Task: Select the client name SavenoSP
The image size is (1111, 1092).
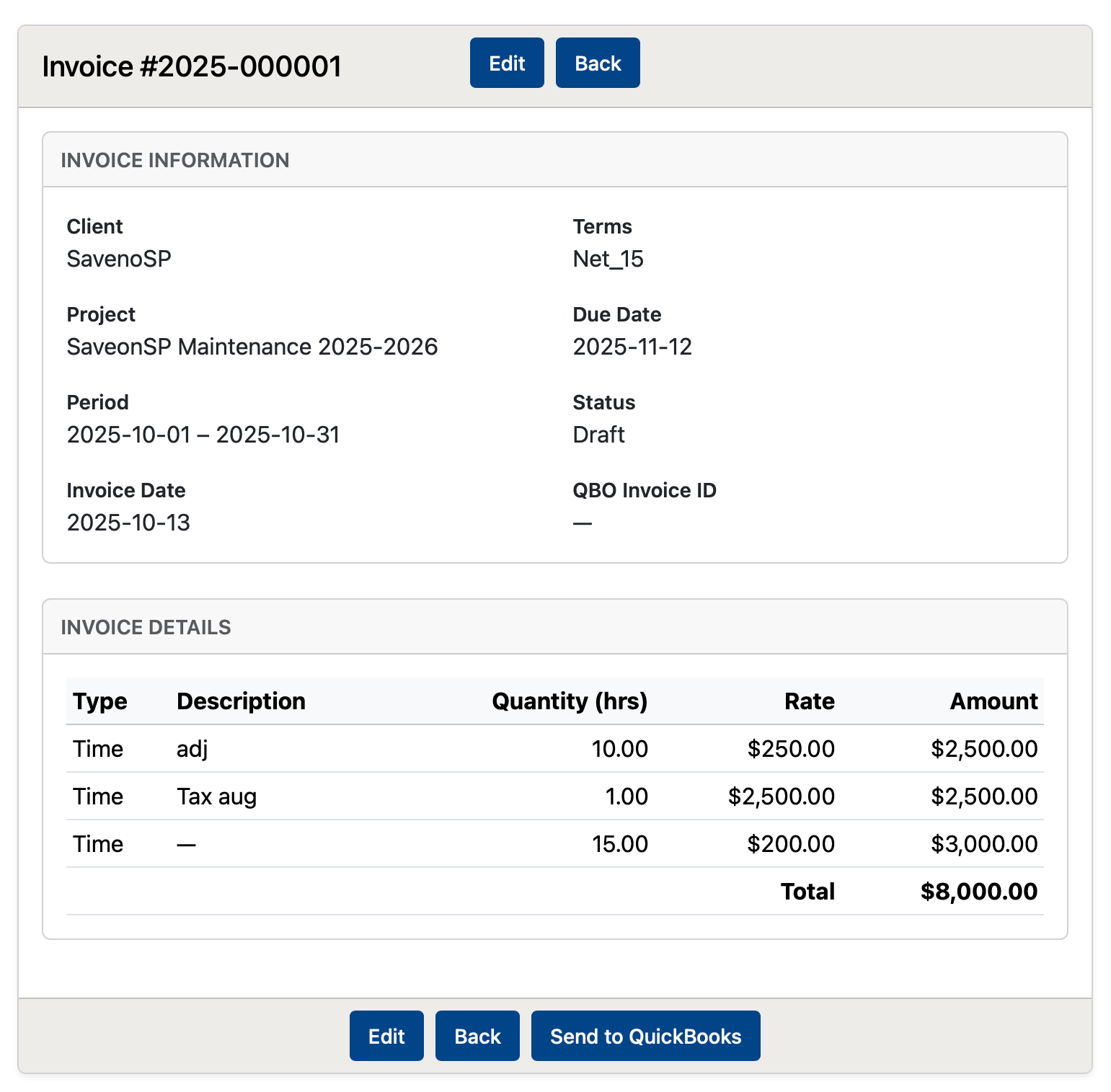Action: tap(119, 259)
